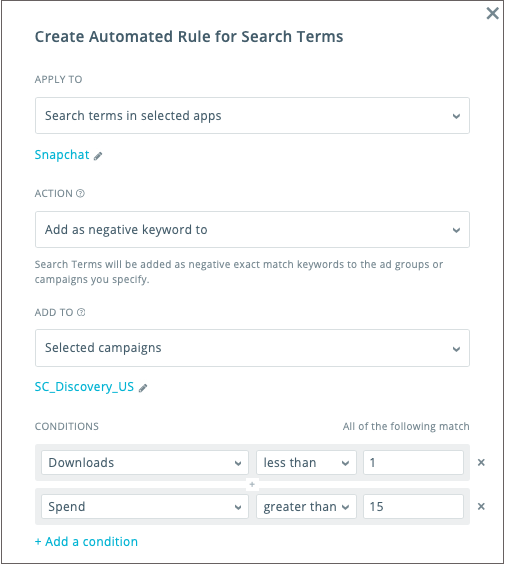Image resolution: width=505 pixels, height=565 pixels.
Task: Click the 'CONDITIONS' section label
Action: pos(67,426)
